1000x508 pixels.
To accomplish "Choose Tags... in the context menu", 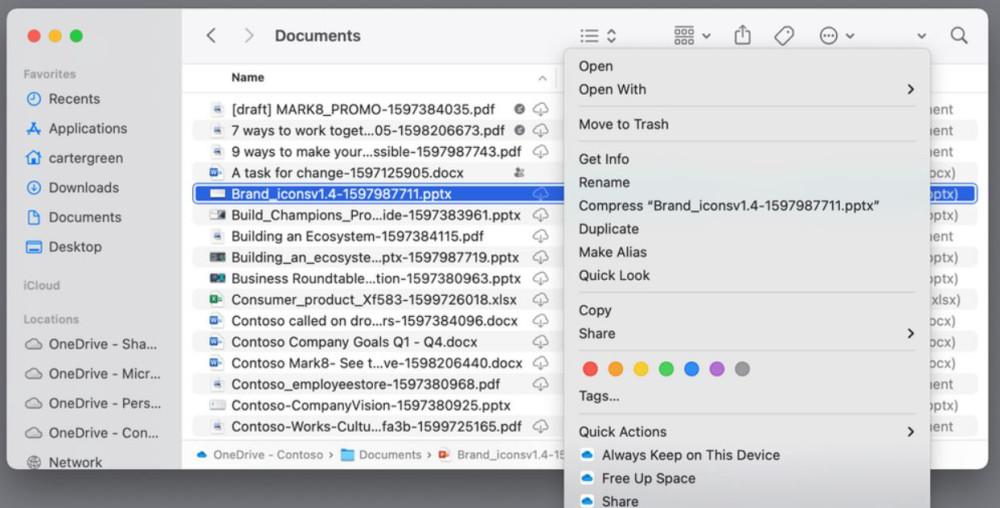I will (599, 396).
